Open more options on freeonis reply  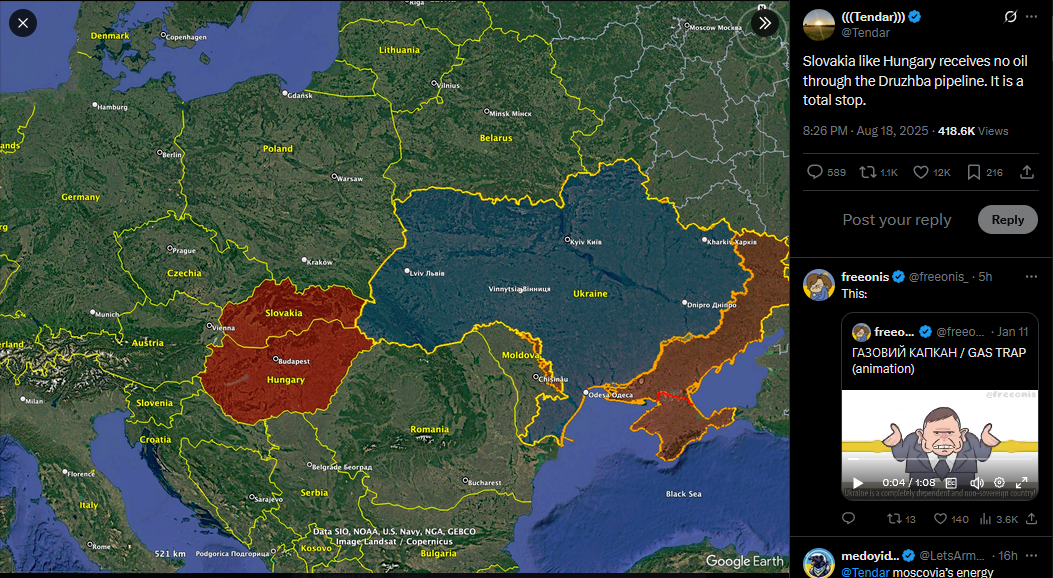point(1031,277)
